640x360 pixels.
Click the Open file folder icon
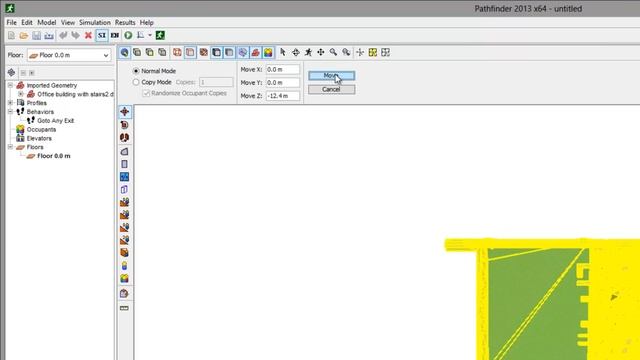point(24,36)
